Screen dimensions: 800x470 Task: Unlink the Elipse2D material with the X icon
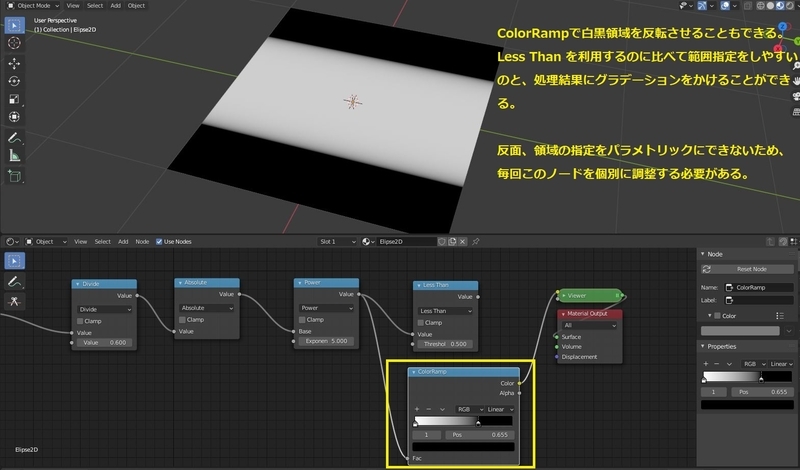tap(462, 241)
